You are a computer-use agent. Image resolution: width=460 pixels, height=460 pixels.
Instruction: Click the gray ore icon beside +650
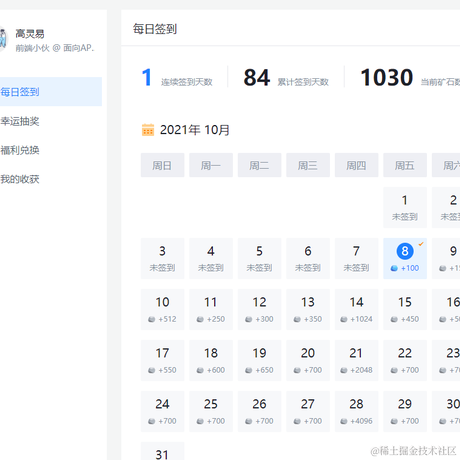(249, 370)
